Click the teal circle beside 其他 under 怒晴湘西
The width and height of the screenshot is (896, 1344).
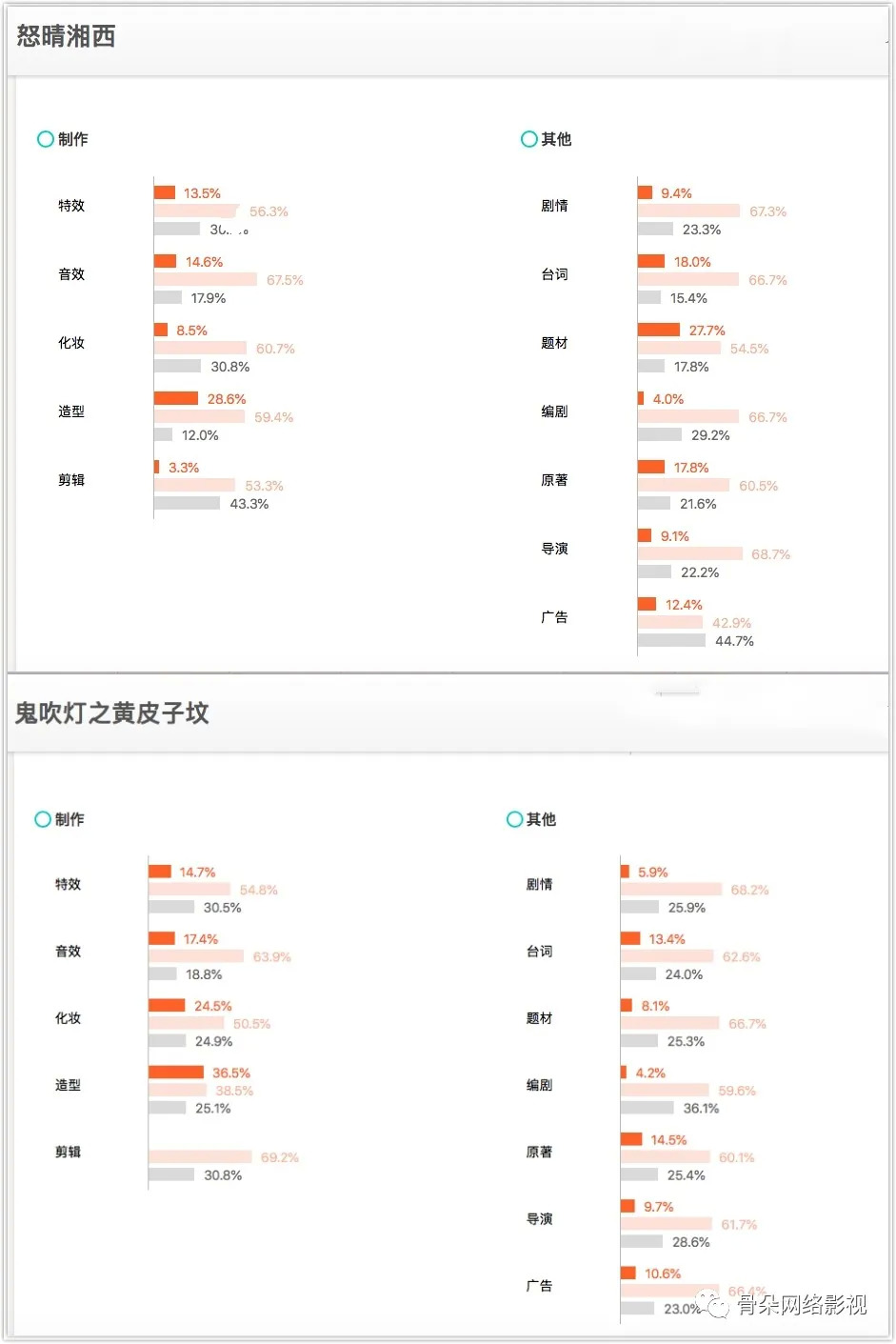[529, 139]
